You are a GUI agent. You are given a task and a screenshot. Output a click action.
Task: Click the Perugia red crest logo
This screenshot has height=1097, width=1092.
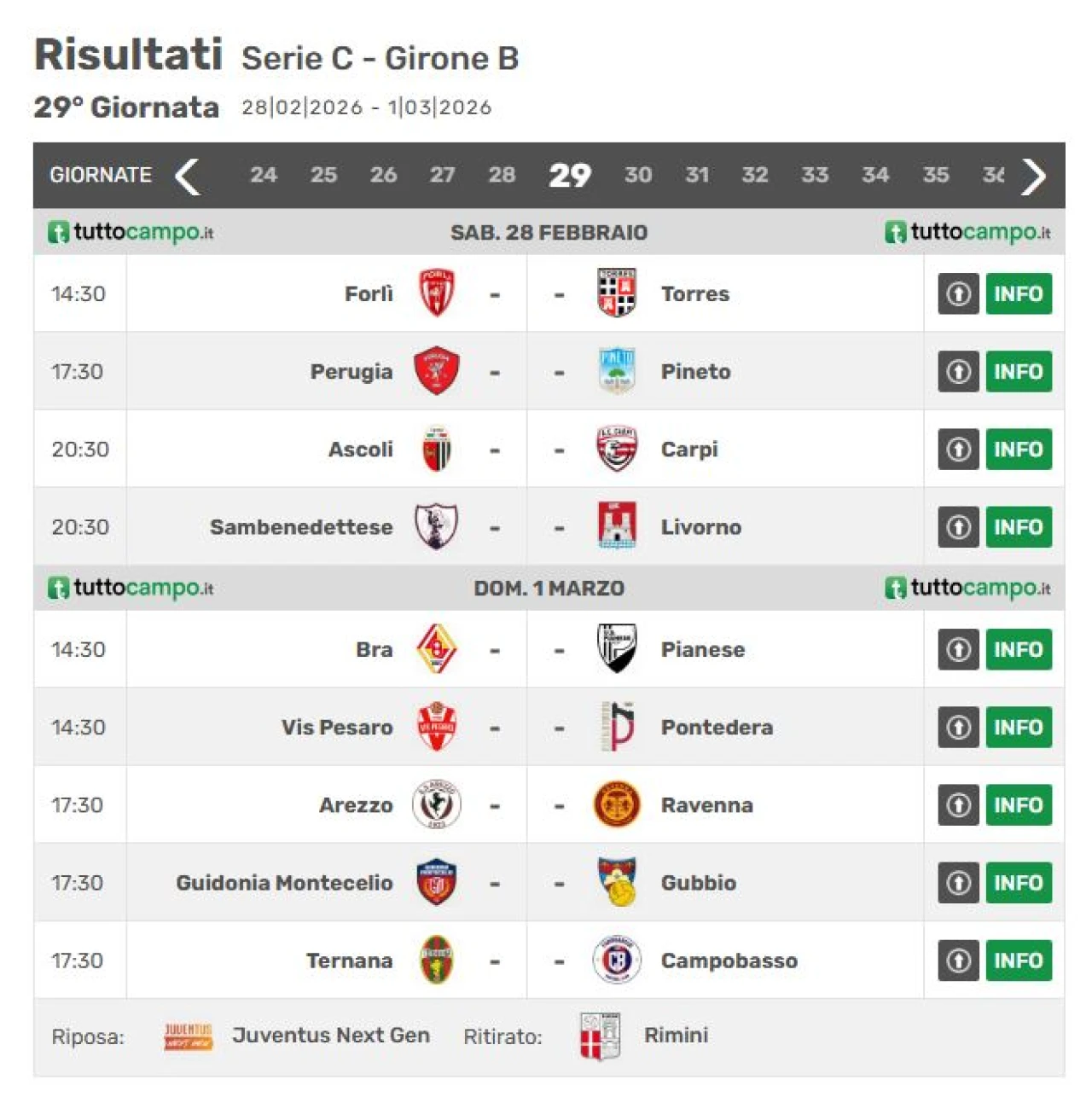[436, 371]
